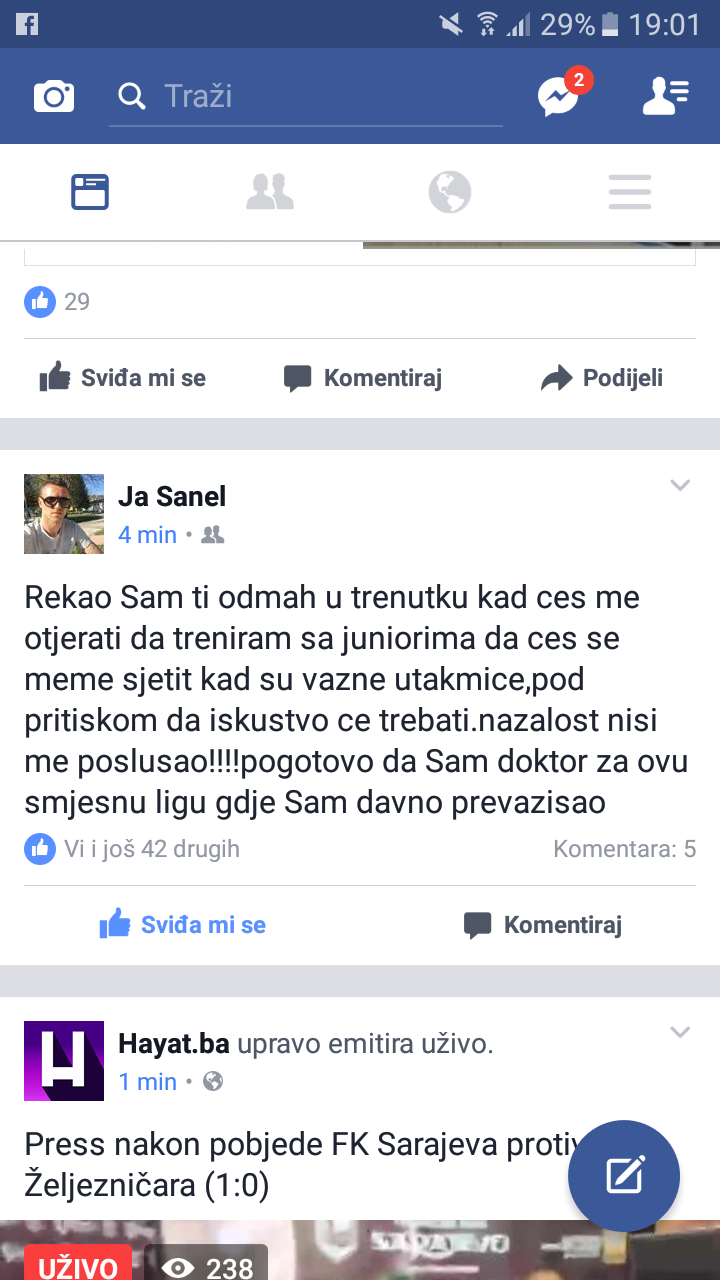Like the top post with Sviđa mi se

coord(122,378)
